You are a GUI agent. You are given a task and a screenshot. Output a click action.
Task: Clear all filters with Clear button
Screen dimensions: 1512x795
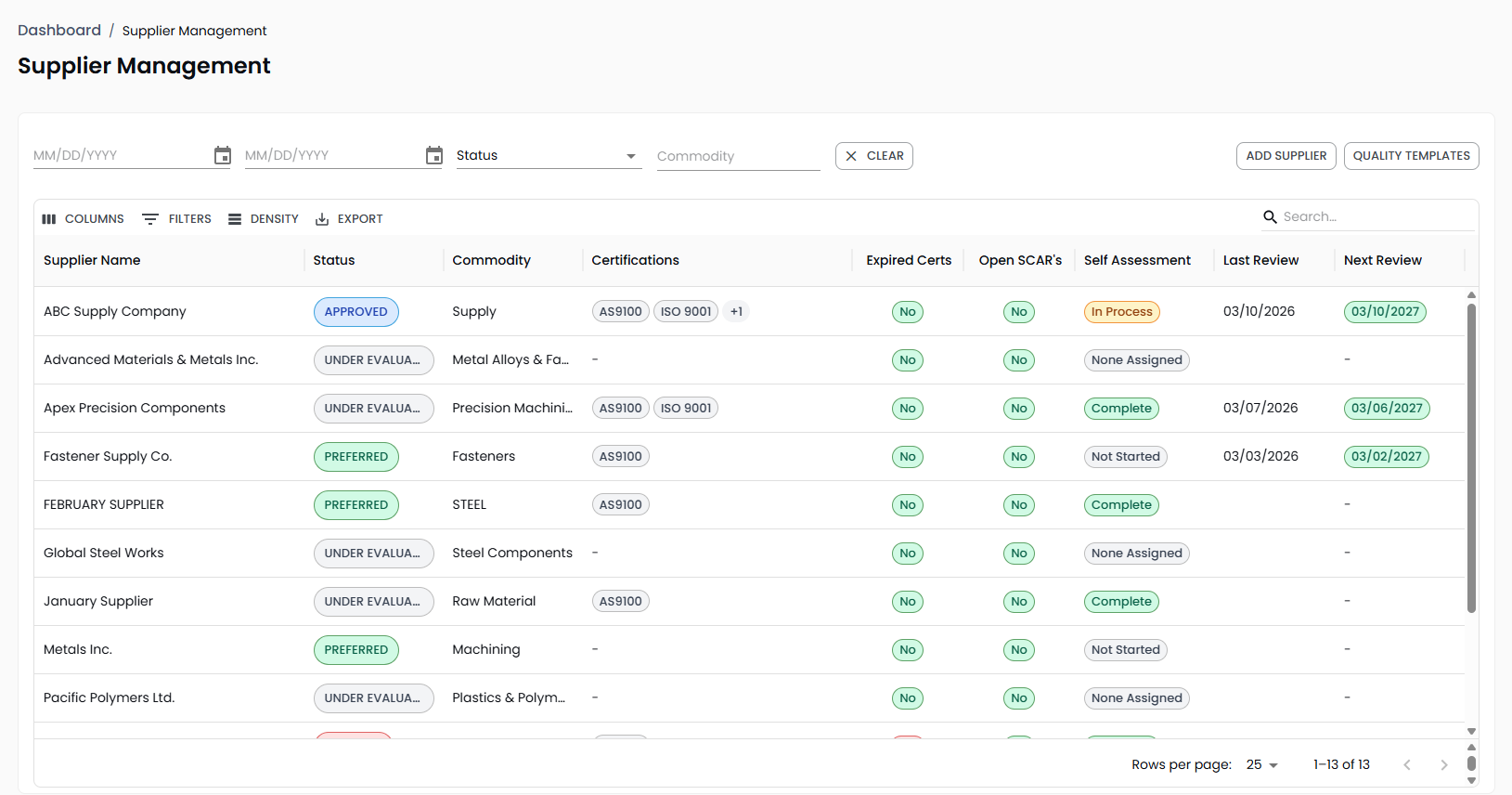[x=874, y=156]
